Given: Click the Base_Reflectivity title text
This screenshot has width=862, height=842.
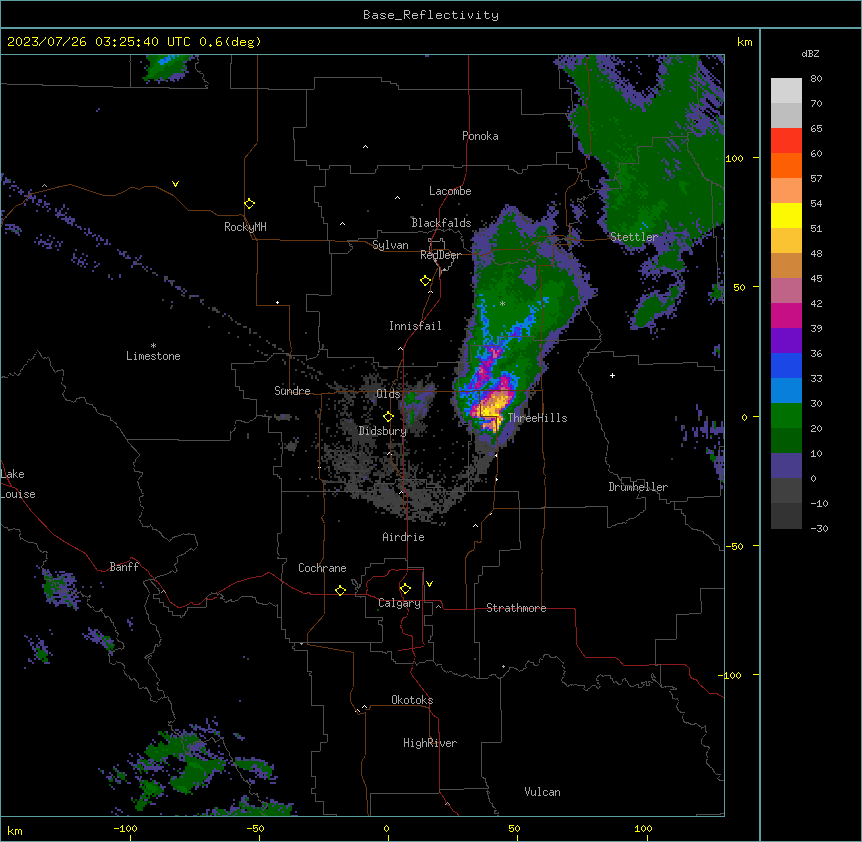Looking at the screenshot, I should tap(431, 15).
